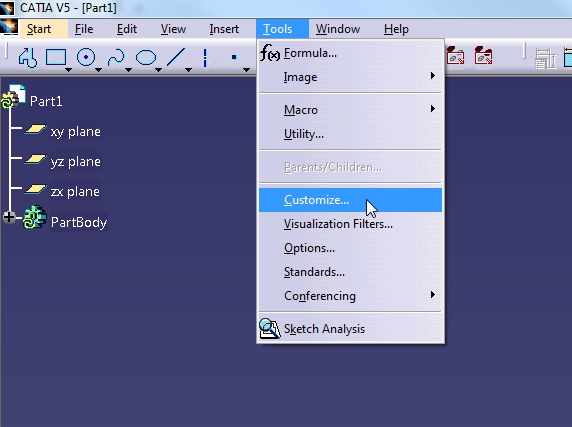Click the Sketch Analysis magnifier icon
This screenshot has width=572, height=427.
[270, 329]
